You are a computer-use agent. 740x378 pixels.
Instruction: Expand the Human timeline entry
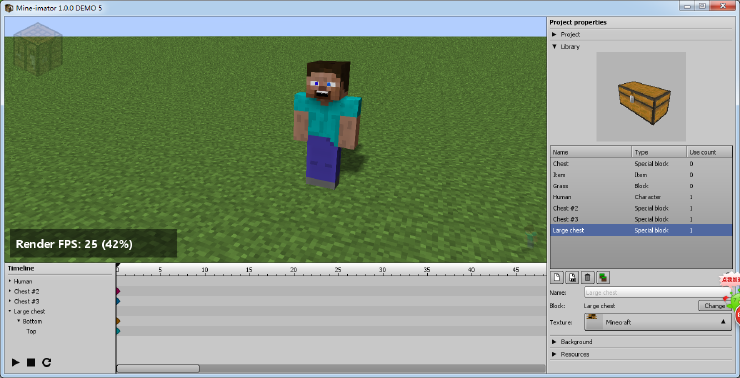(10, 281)
